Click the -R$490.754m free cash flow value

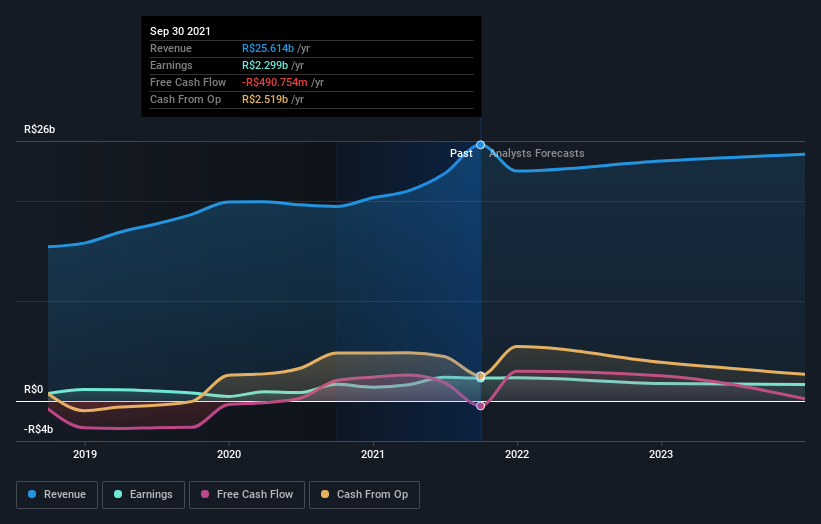[274, 82]
